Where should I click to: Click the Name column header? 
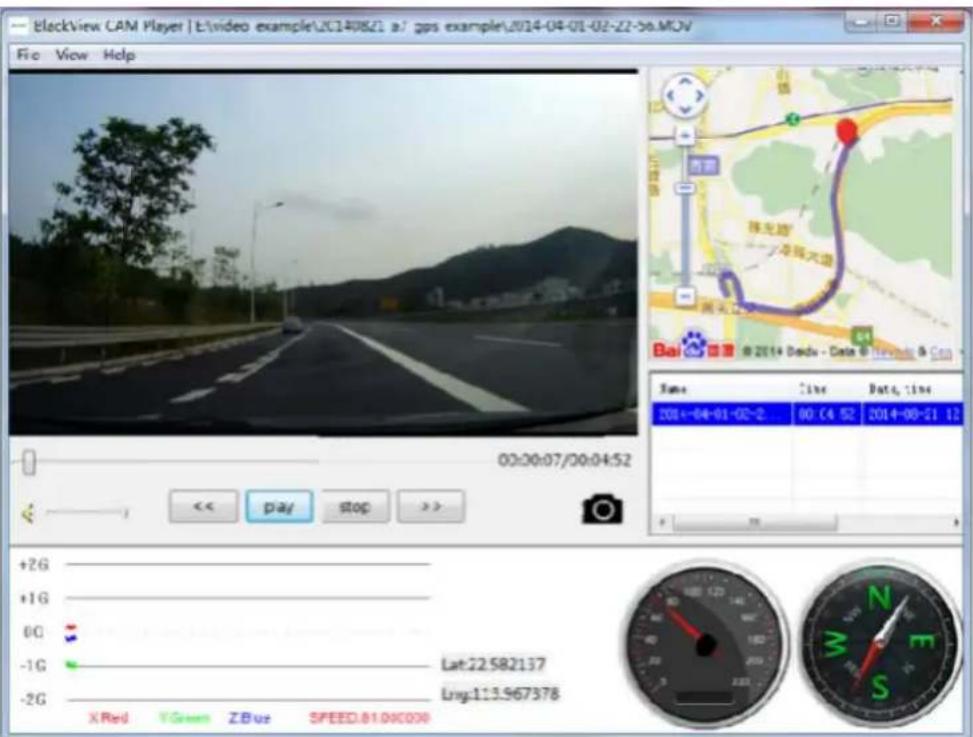pyautogui.click(x=673, y=389)
